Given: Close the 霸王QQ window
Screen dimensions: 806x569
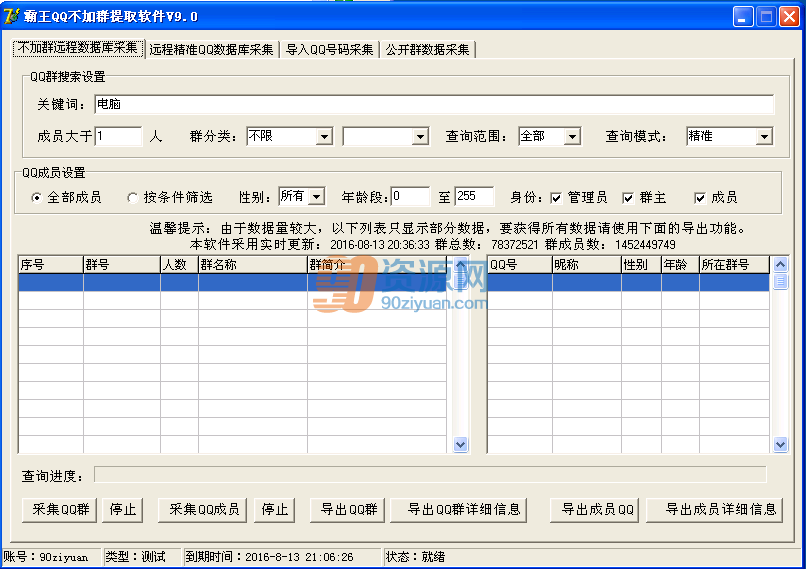Looking at the screenshot, I should pos(789,16).
